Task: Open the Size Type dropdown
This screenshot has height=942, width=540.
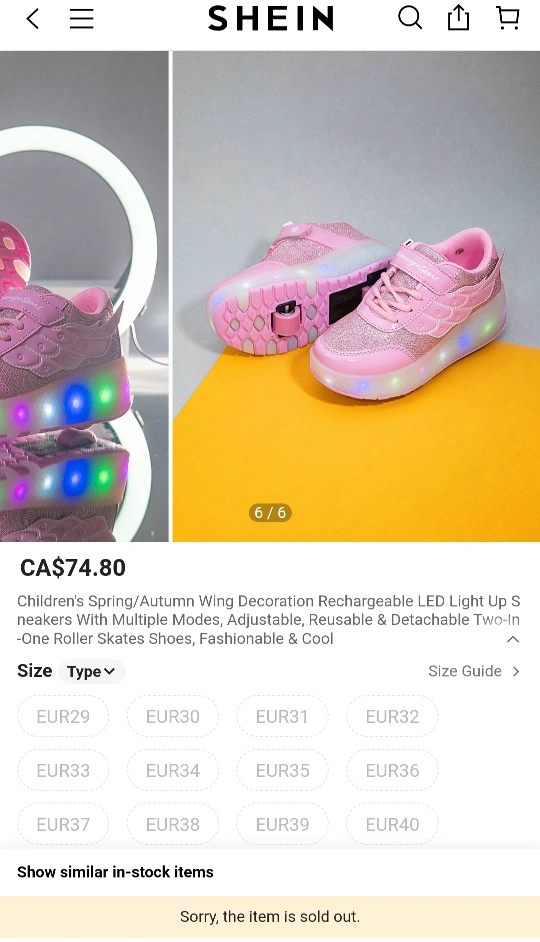Action: [91, 672]
